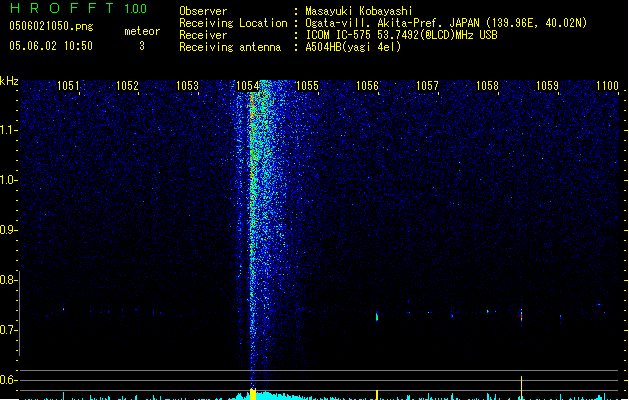
Task: Click the 'meteor' label
Action: tap(142, 31)
